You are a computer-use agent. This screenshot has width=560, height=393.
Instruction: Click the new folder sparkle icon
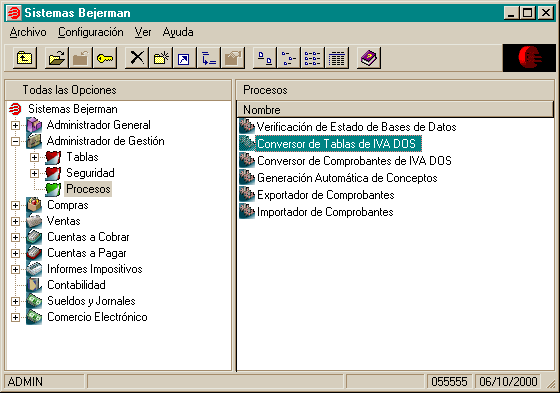(x=161, y=58)
